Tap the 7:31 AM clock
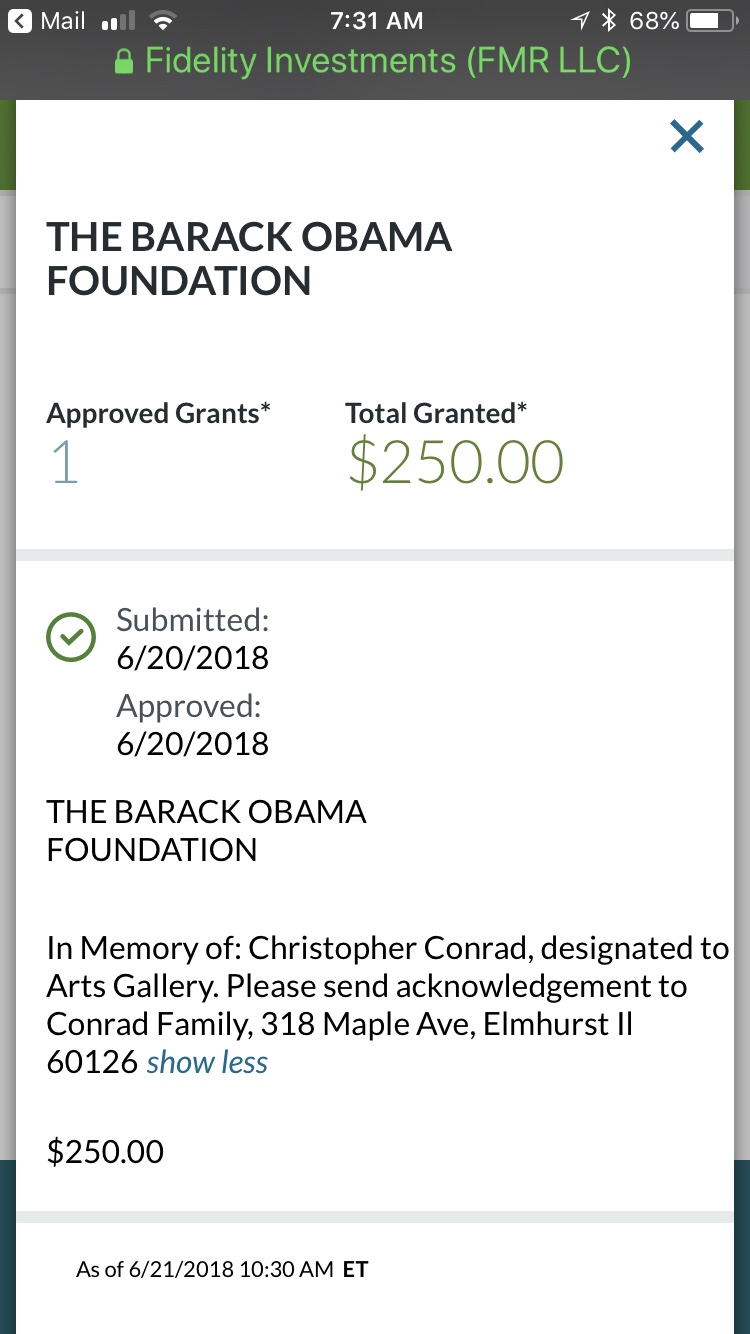750x1334 pixels. point(376,21)
